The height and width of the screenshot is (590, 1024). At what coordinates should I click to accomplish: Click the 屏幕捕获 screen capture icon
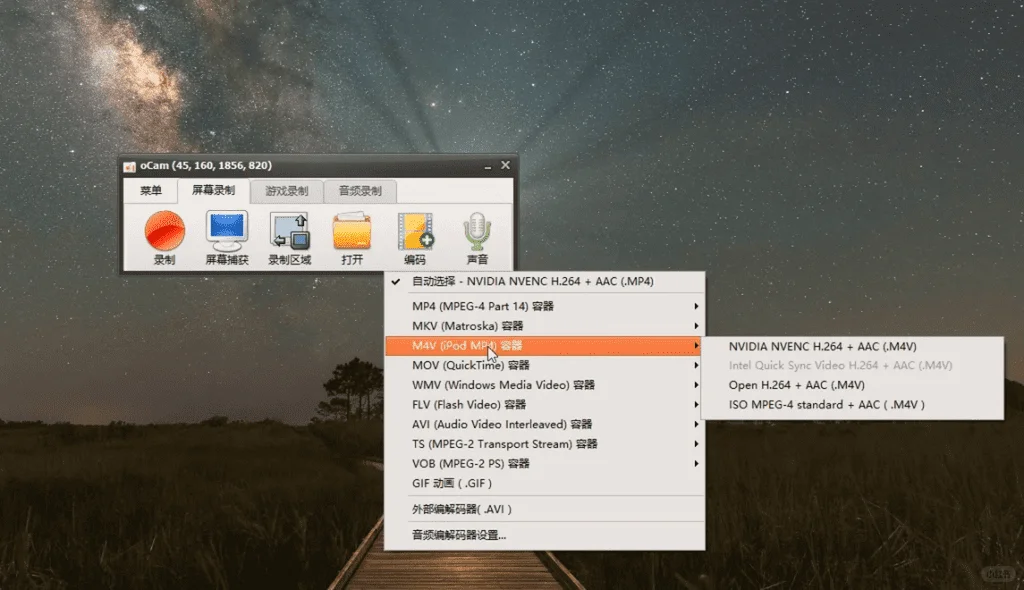click(225, 235)
